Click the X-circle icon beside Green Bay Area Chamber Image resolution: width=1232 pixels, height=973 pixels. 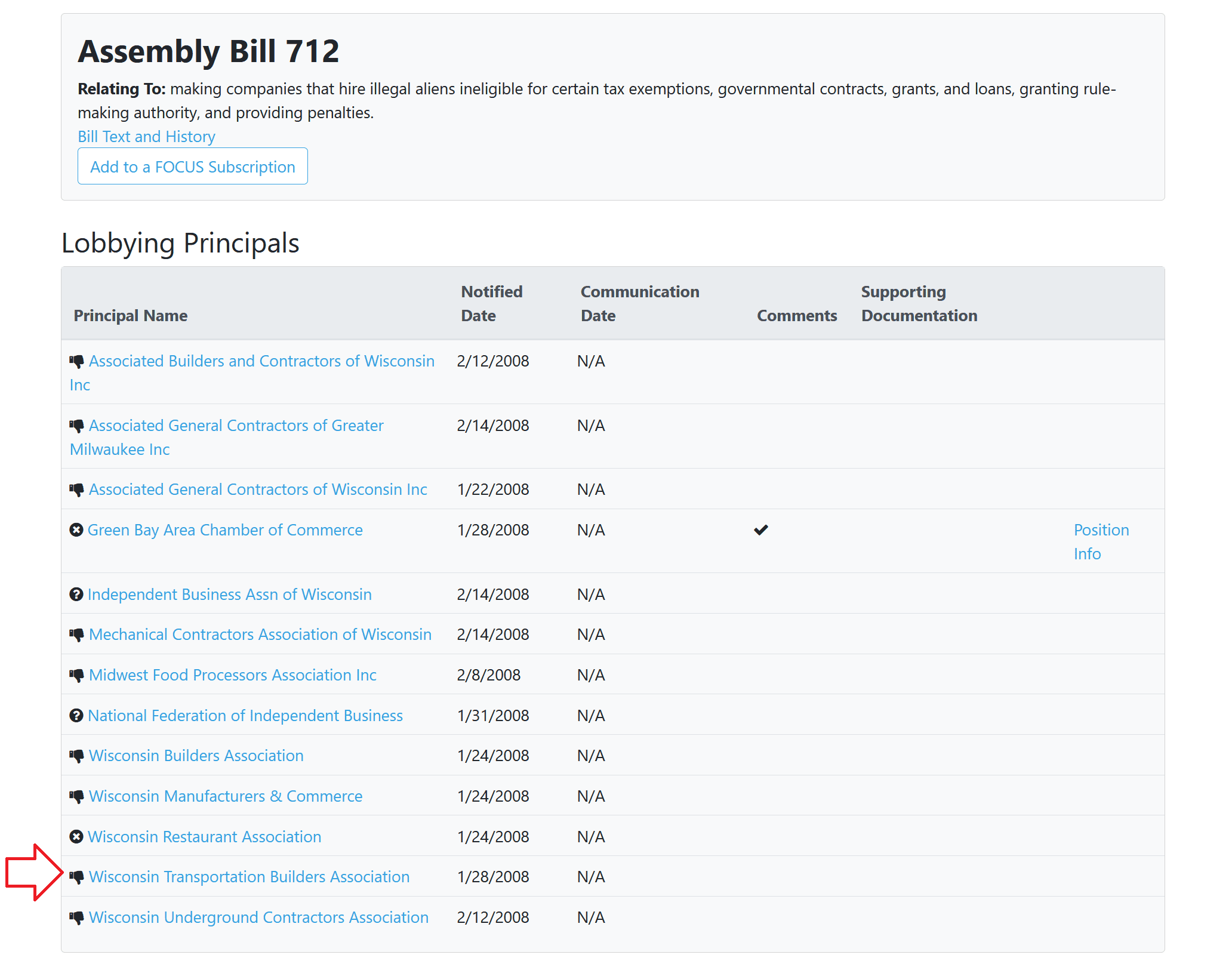[x=76, y=530]
